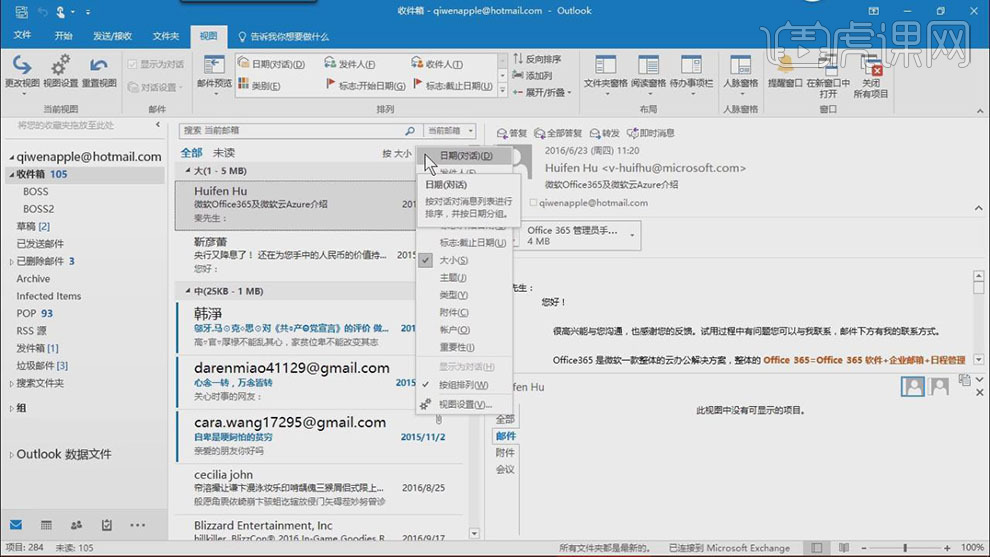990x557 pixels.
Task: Open the 当前邮箱 scope dropdown
Action: tap(450, 131)
